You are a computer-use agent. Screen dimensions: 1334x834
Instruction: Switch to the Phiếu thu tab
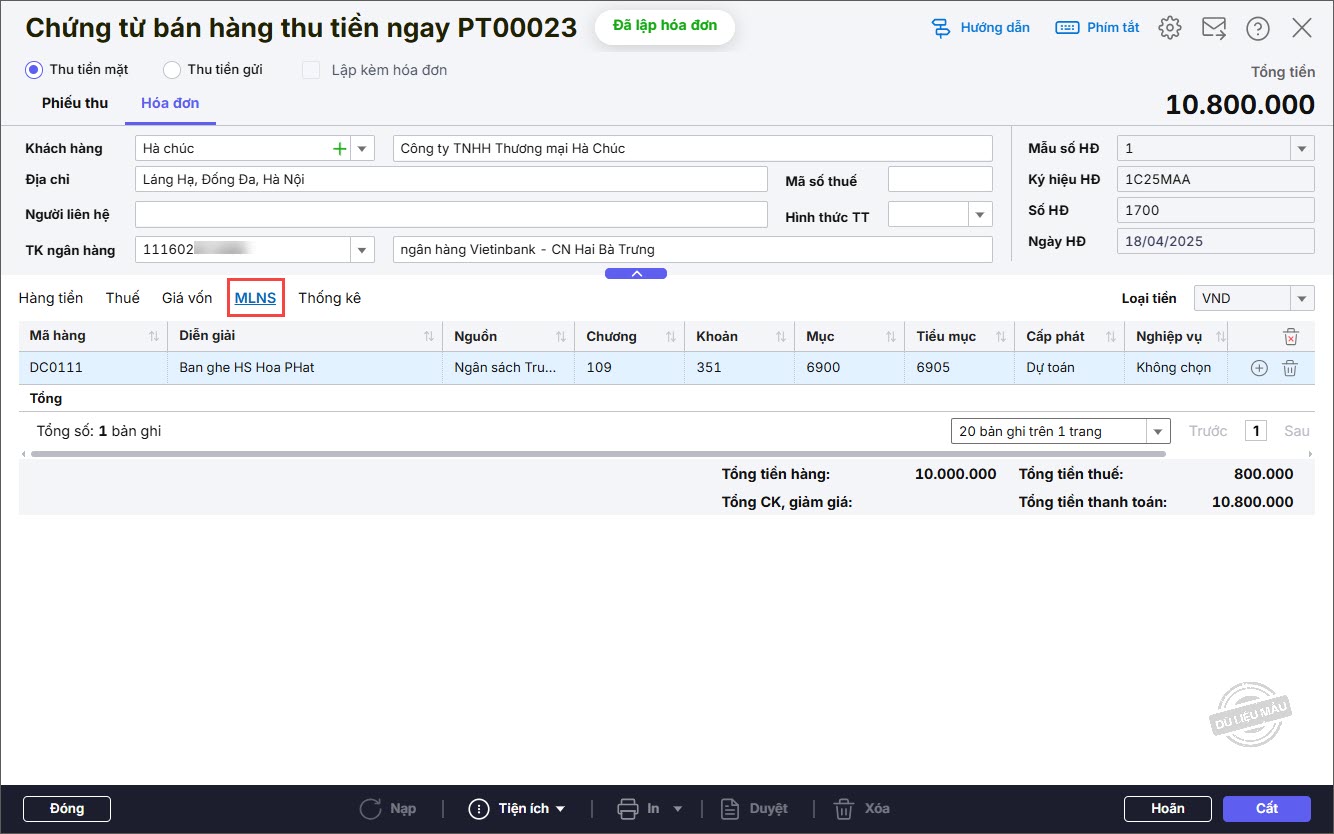point(75,103)
